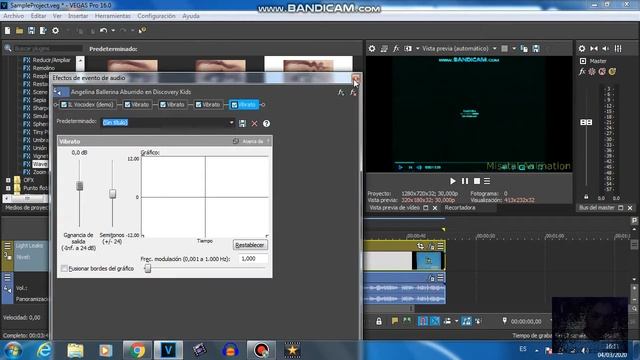Viewport: 640px width, 360px height.
Task: Toggle split screen view icon in preview
Action: 408,49
